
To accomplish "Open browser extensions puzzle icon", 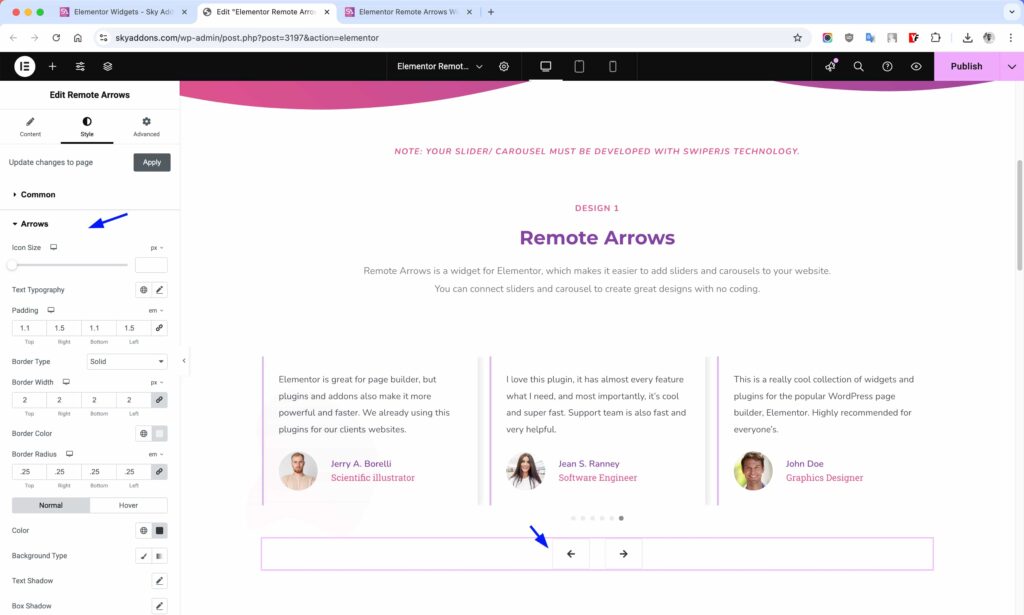I will 935,38.
